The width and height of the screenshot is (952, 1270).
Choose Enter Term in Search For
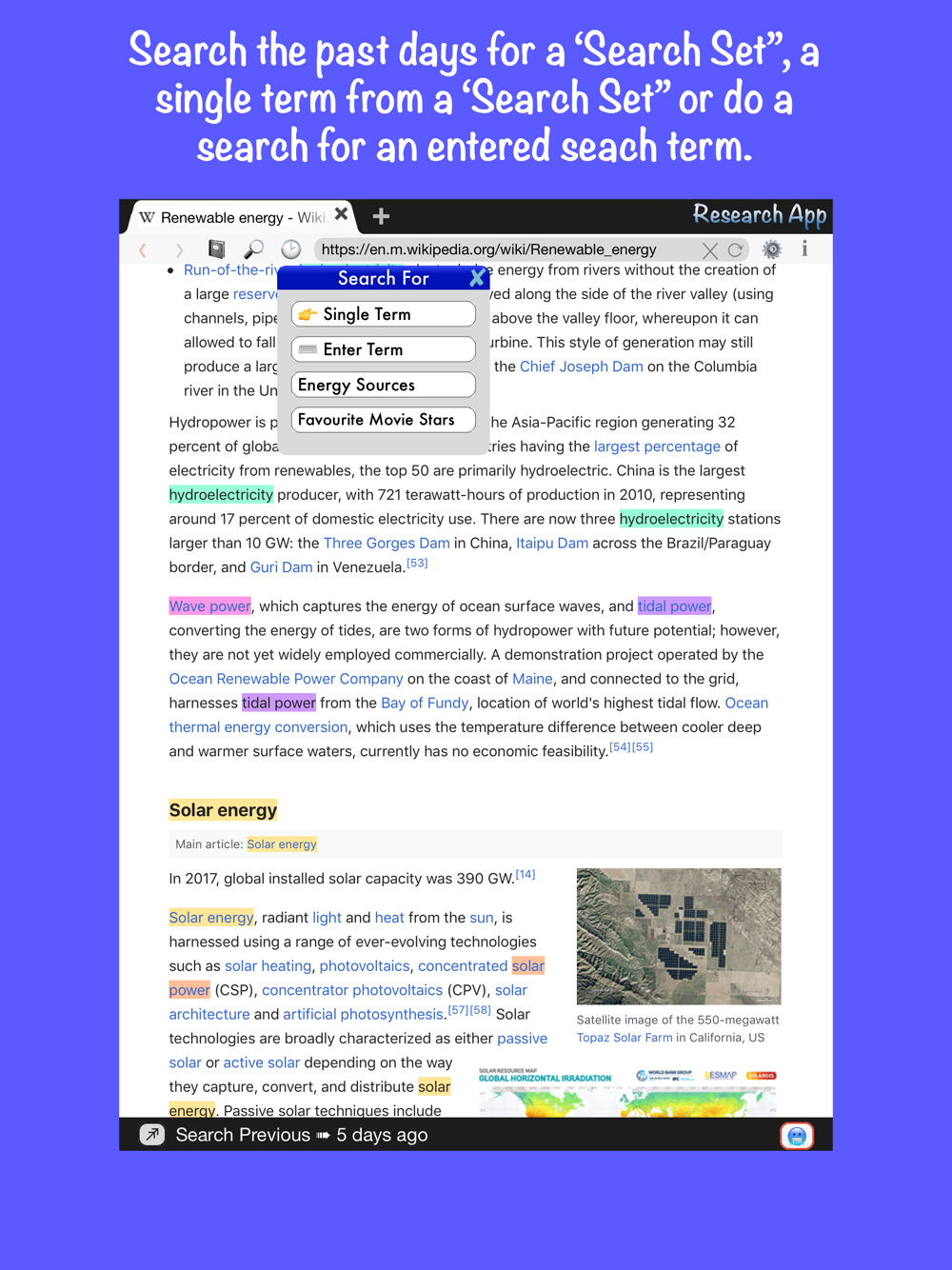pyautogui.click(x=383, y=349)
